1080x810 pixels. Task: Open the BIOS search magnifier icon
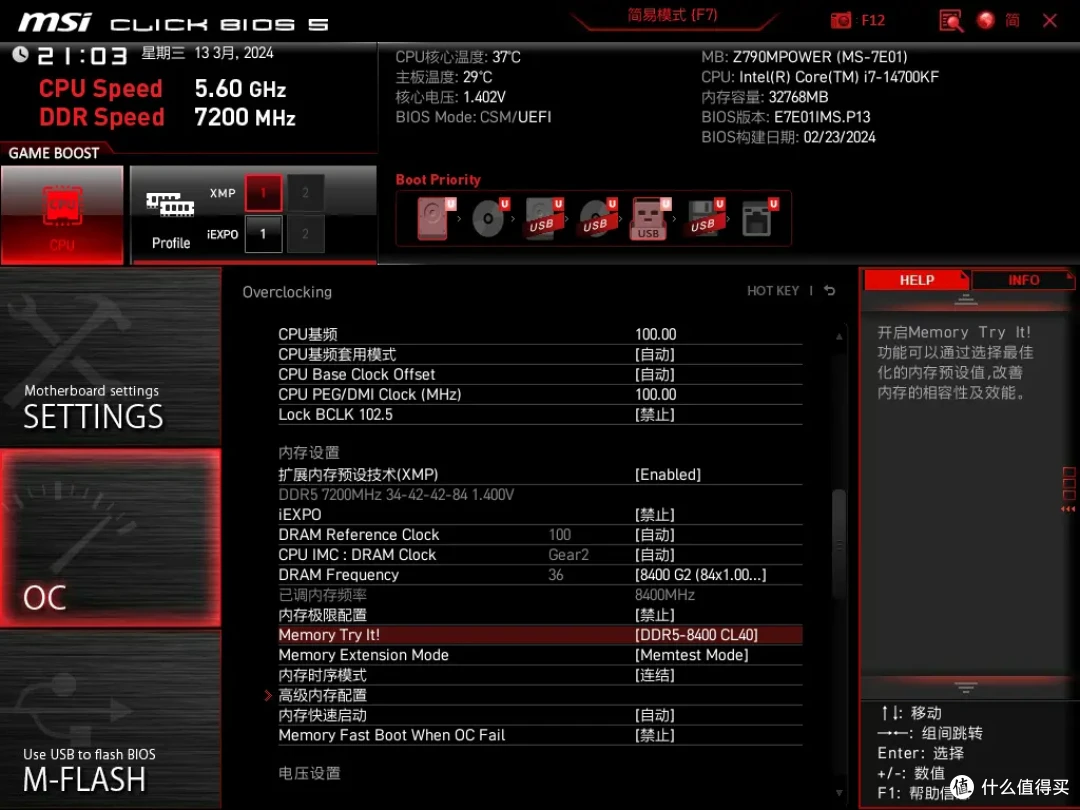[951, 21]
